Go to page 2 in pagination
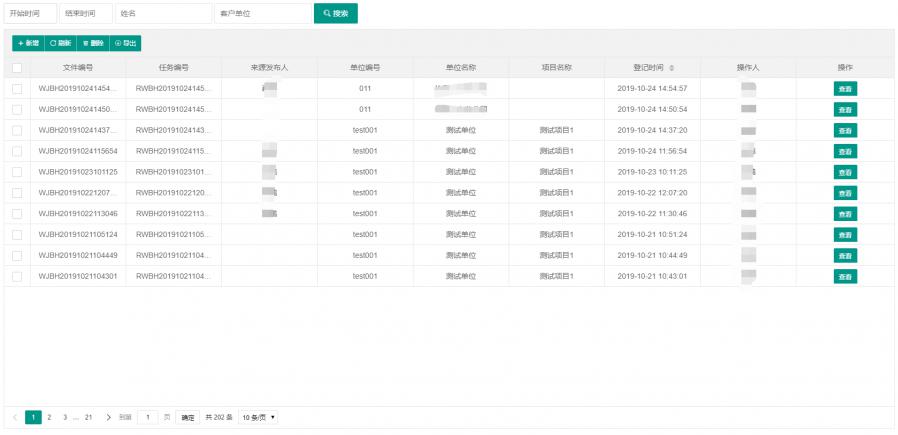Screen dimensions: 898x435 coord(49,417)
